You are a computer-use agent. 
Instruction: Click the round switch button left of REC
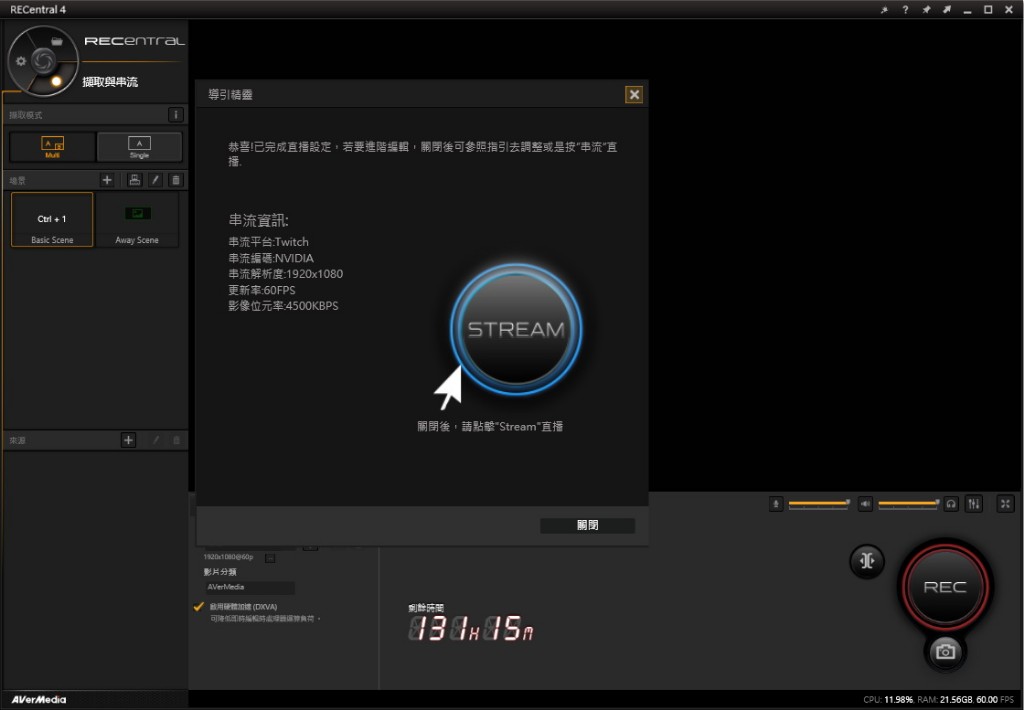tap(867, 561)
